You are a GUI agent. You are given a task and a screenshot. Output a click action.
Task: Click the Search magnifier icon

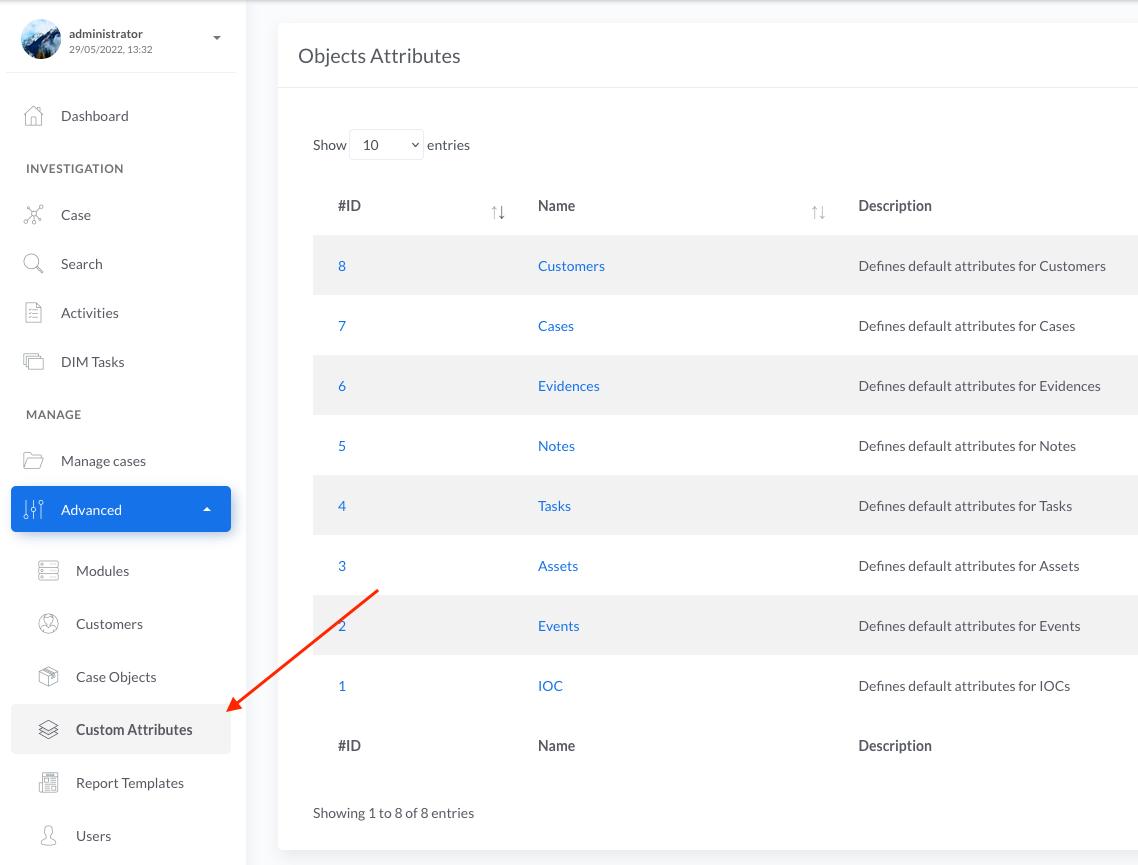(34, 264)
